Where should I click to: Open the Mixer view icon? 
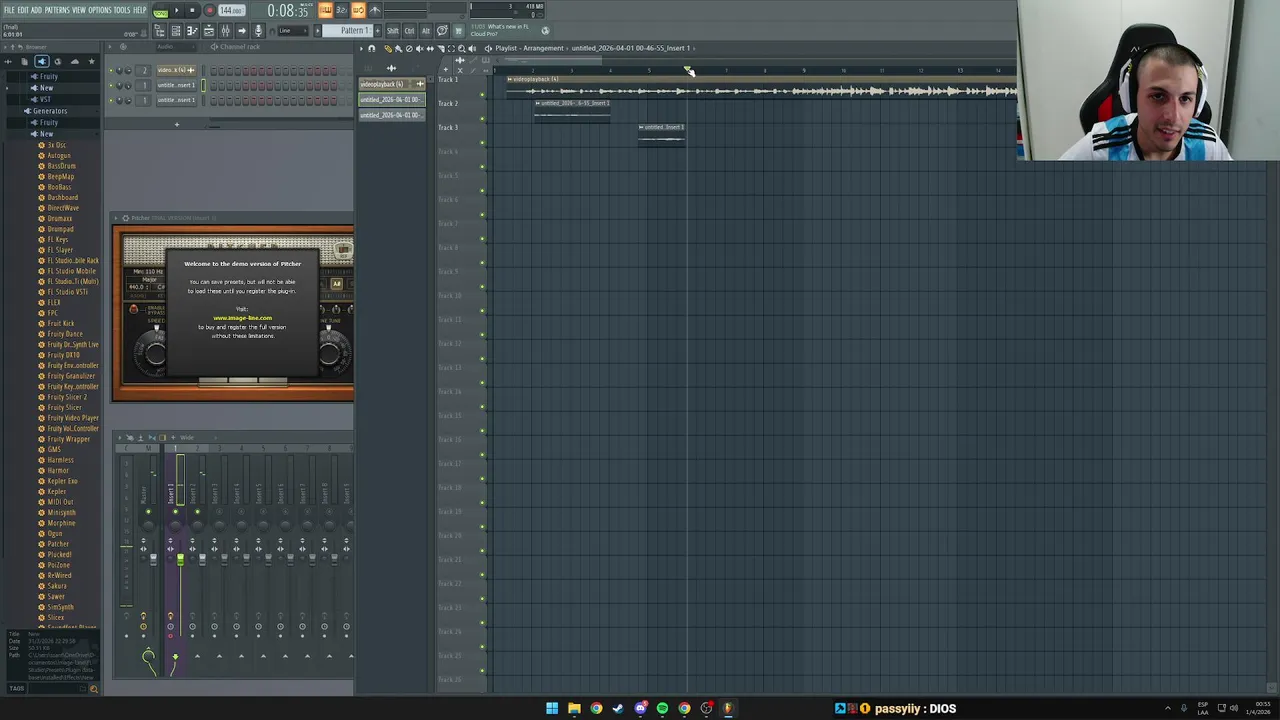tap(225, 31)
